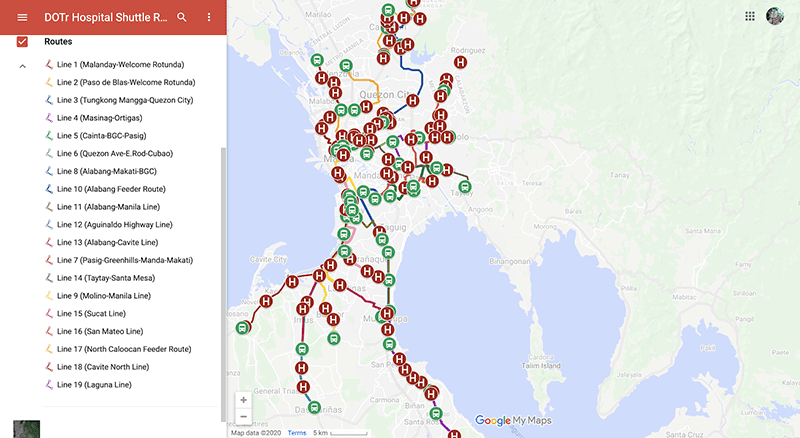Screen dimensions: 800x438
Task: Select Line 1 (Malanday-Welcome Rotunda)
Action: point(120,64)
